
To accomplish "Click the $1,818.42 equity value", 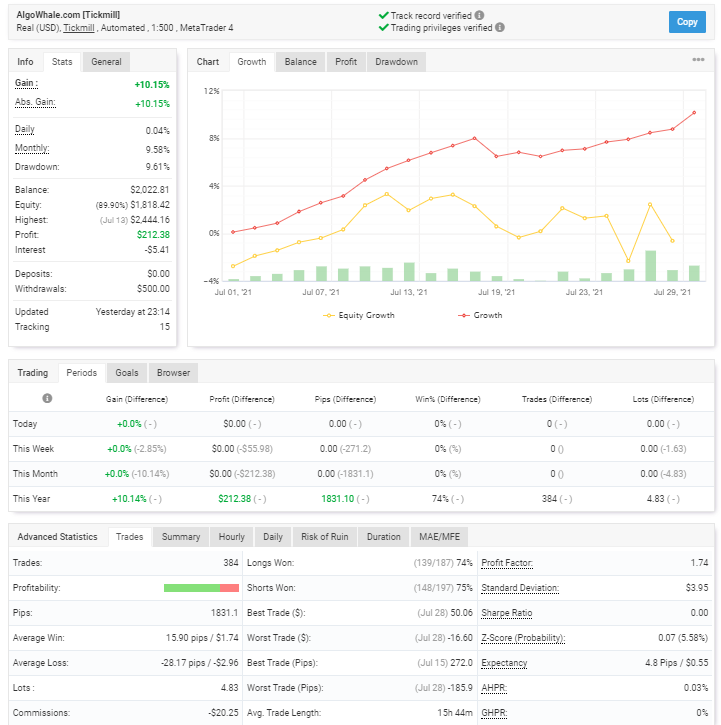I will [150, 205].
